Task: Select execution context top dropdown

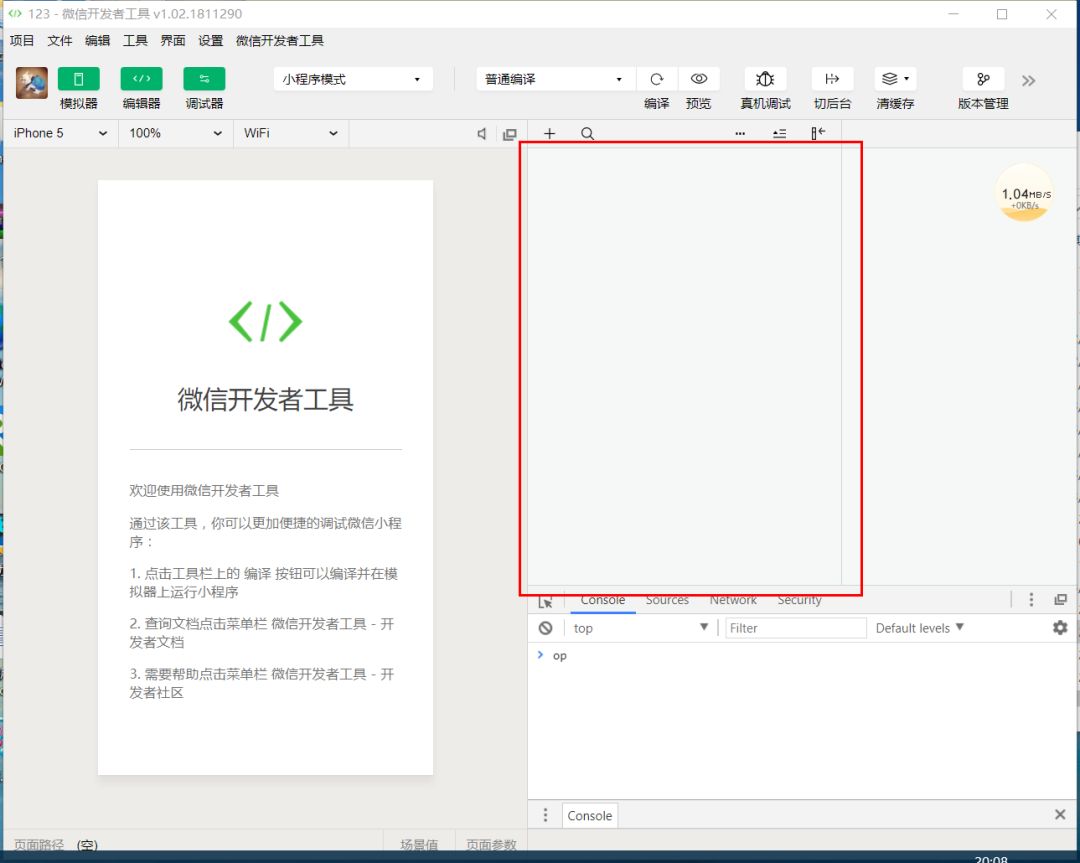Action: [x=641, y=628]
